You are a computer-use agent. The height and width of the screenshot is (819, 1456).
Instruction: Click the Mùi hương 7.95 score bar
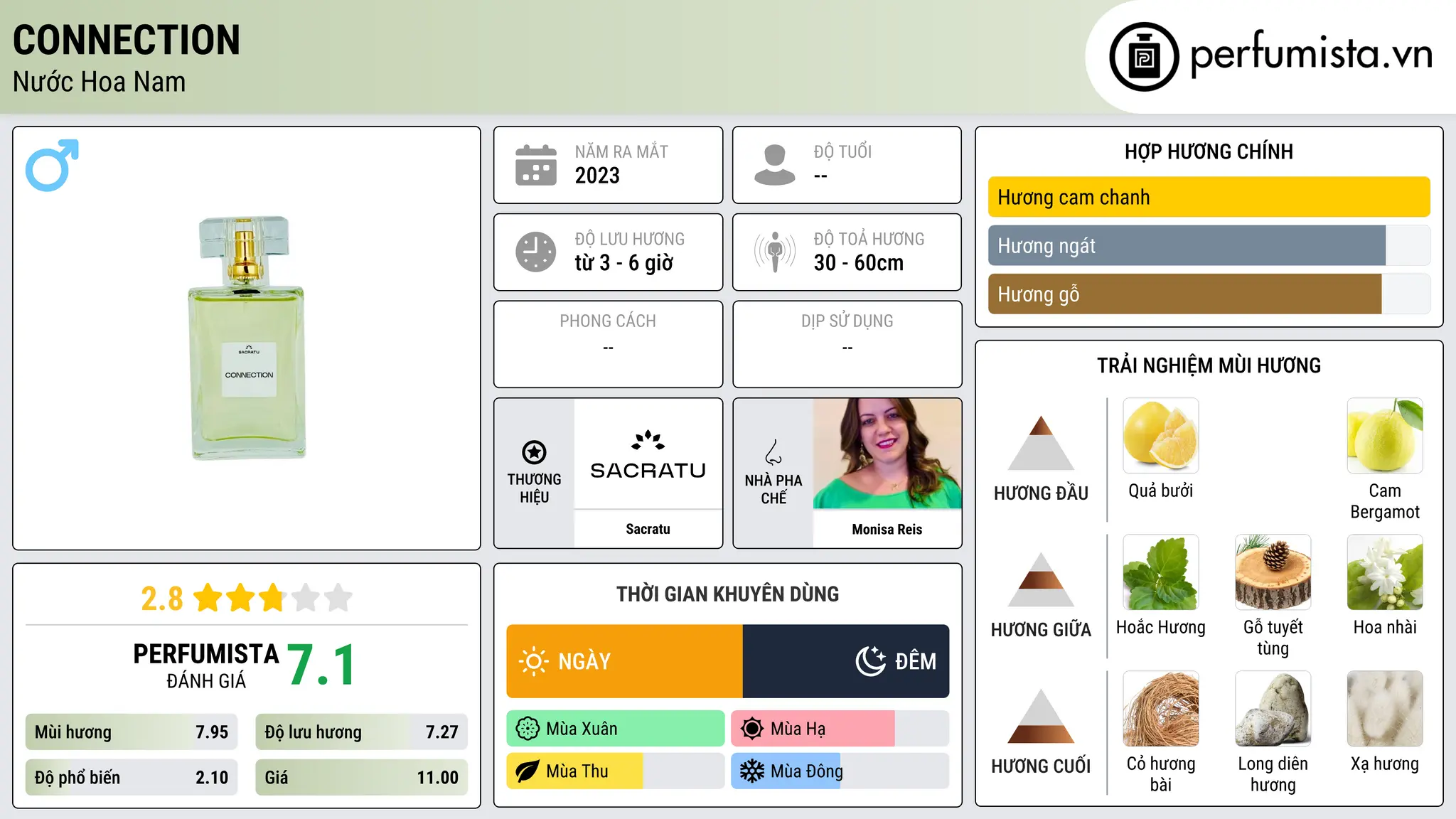(x=132, y=732)
